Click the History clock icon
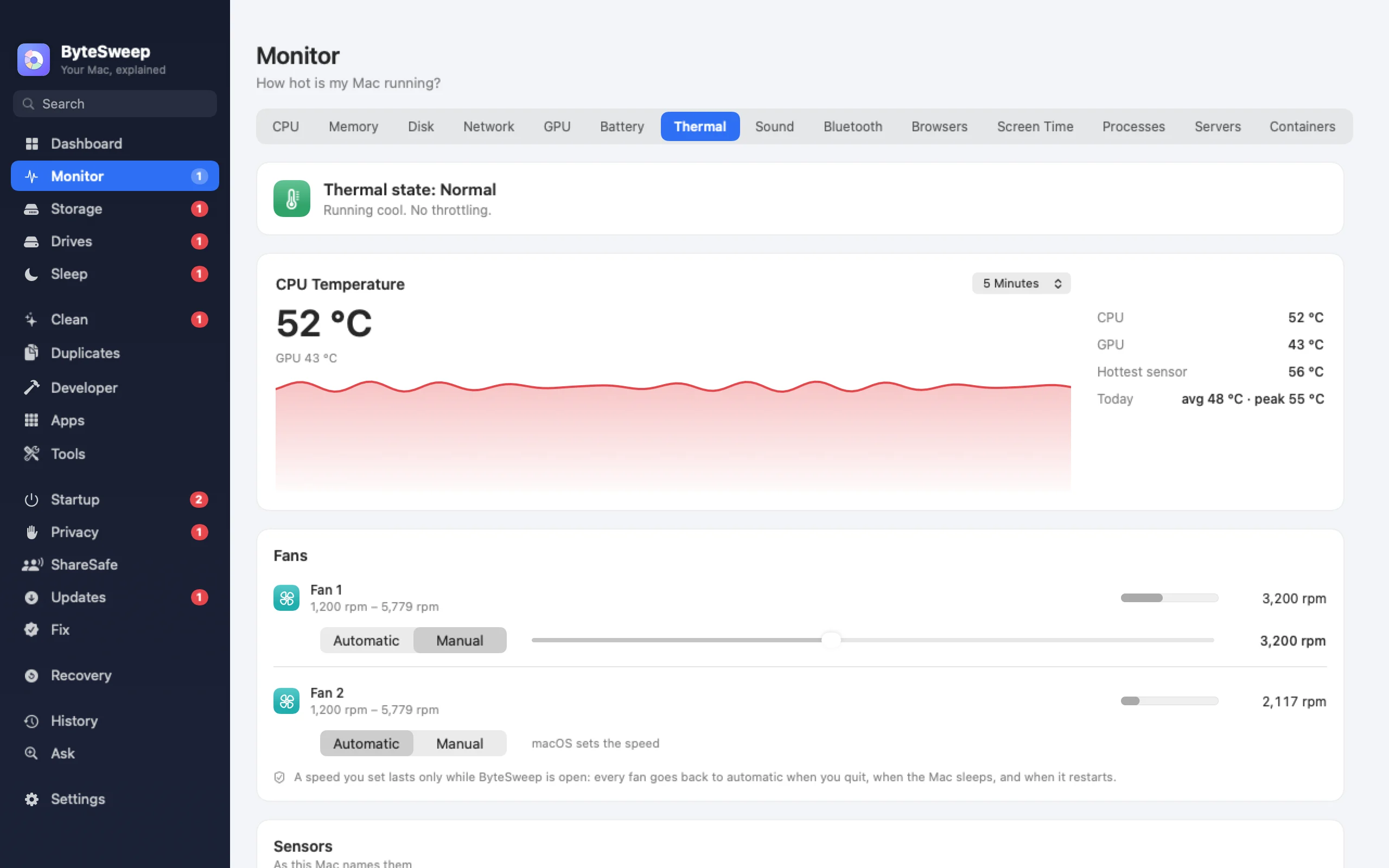 point(31,721)
